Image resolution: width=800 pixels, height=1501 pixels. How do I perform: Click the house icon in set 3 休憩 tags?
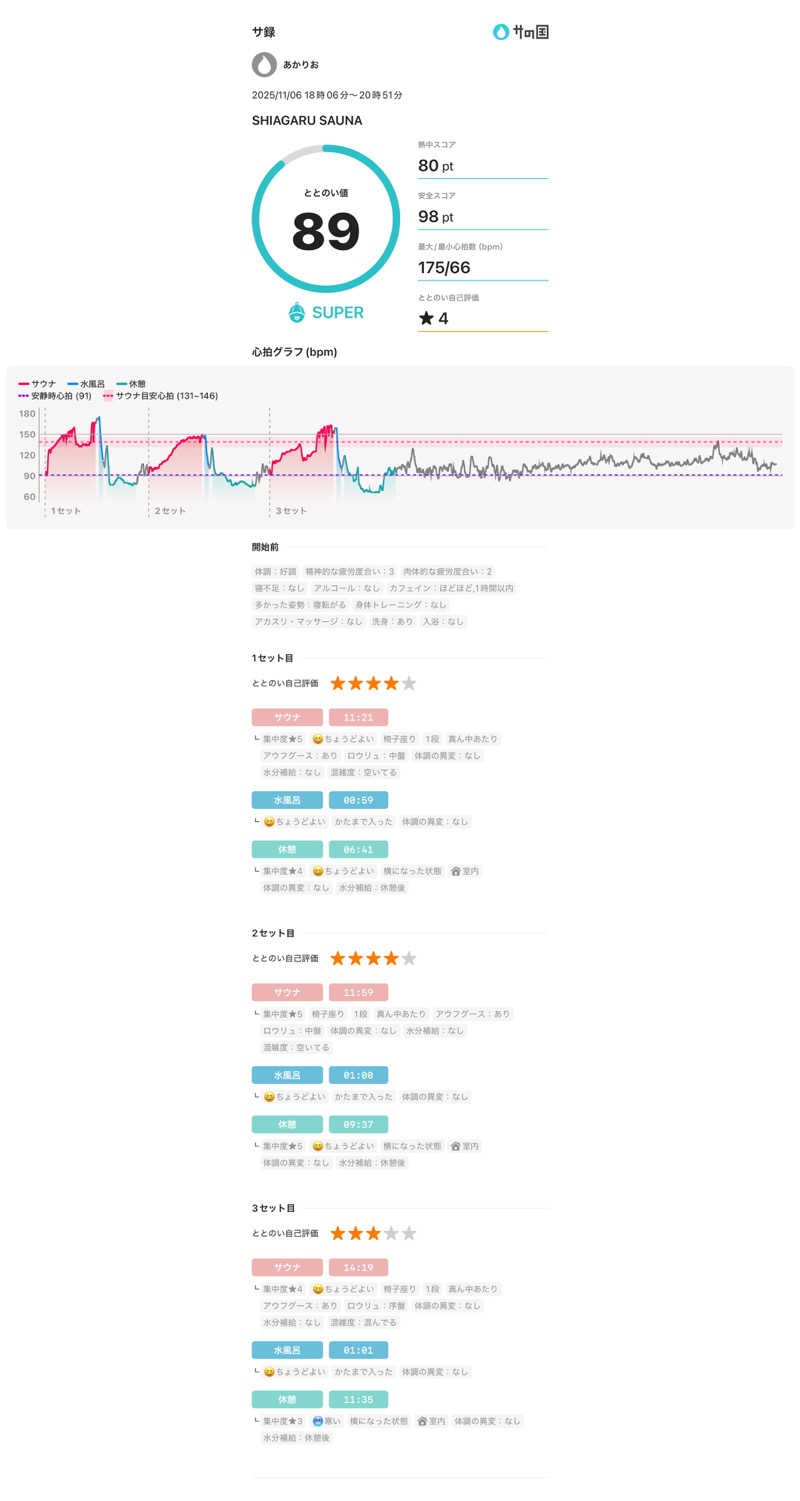pos(422,1421)
